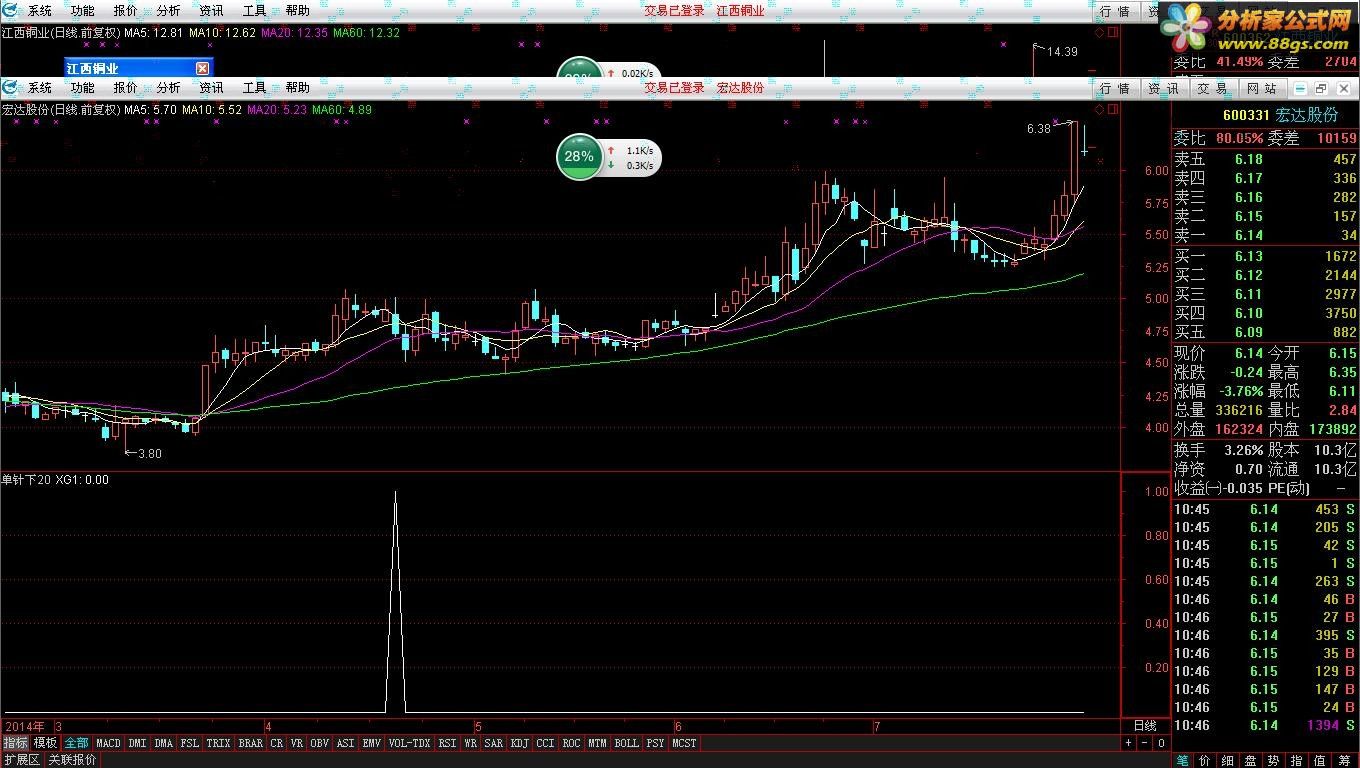This screenshot has height=768, width=1360.
Task: Click 行情 button in the back 江西铜业 window
Action: (1115, 11)
